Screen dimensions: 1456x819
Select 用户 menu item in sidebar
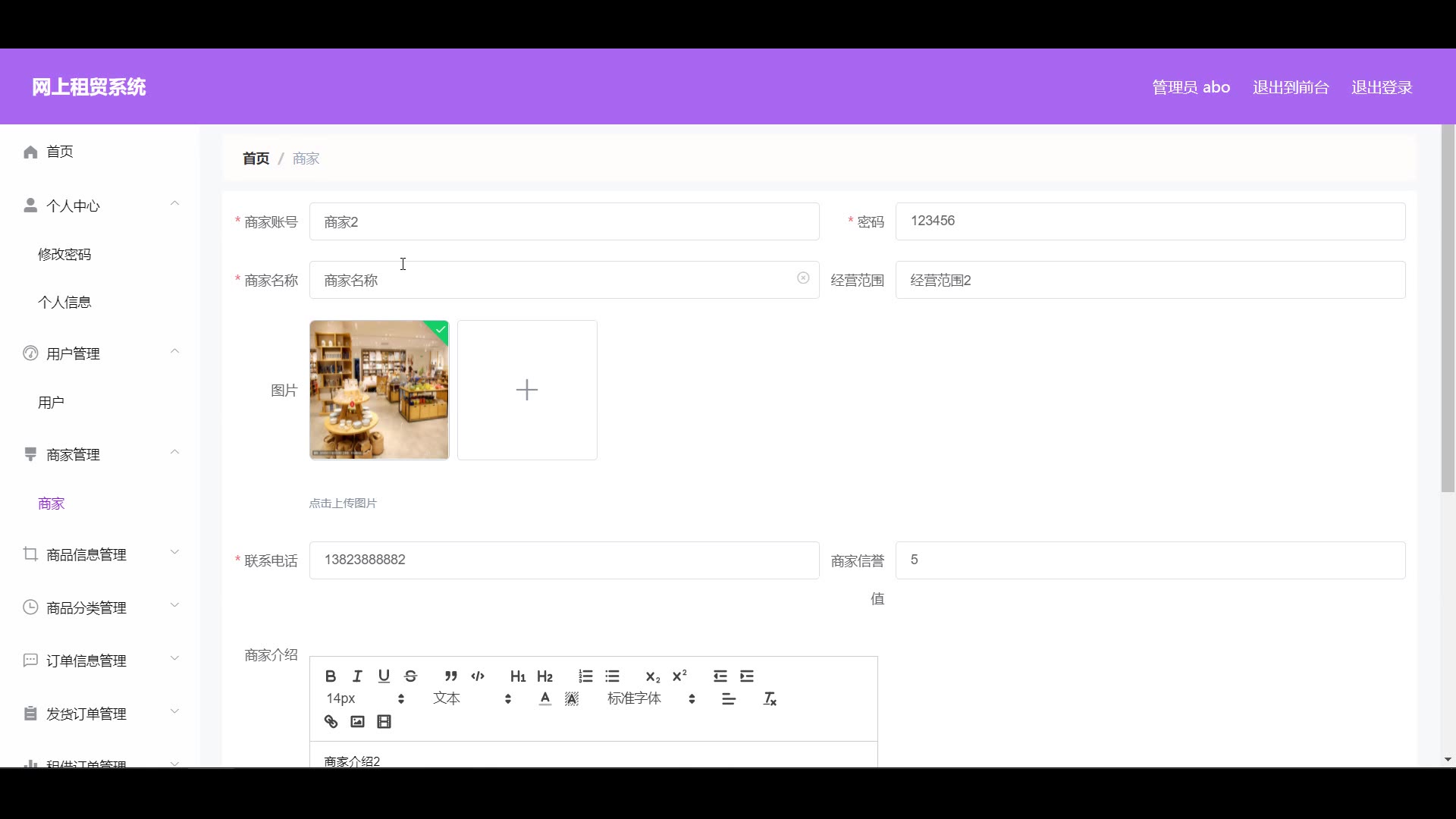(x=51, y=402)
